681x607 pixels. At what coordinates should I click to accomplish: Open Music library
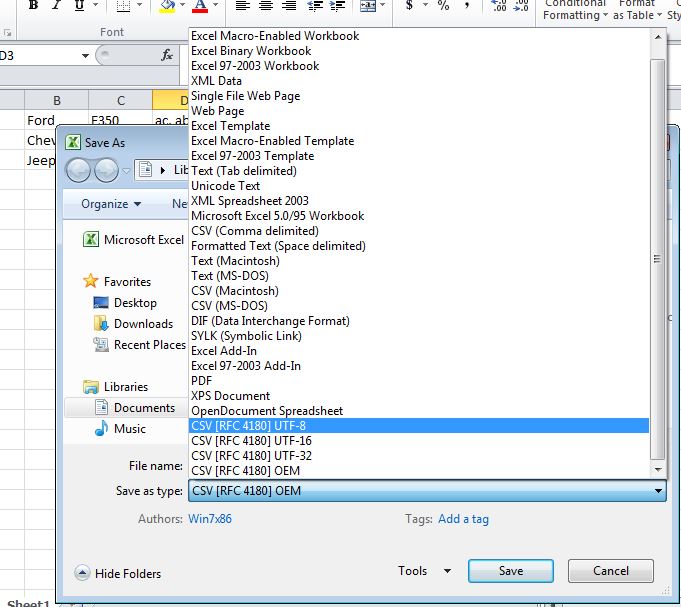120,429
